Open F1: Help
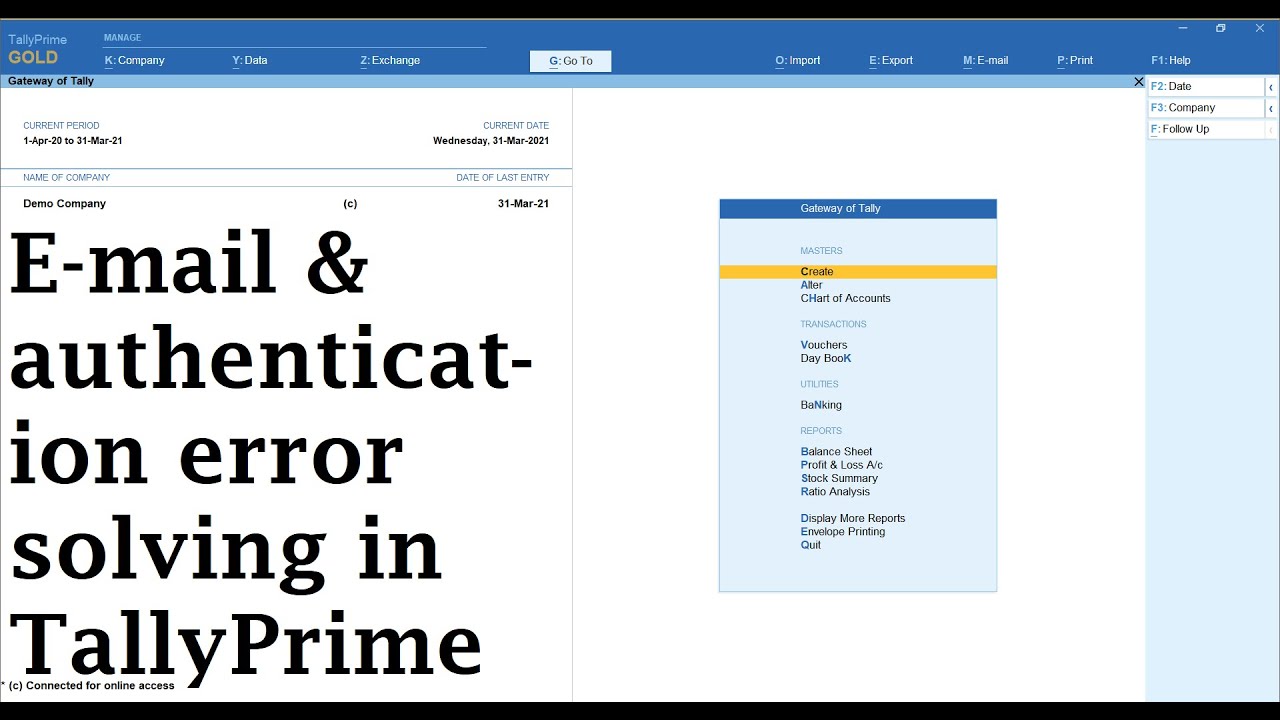 [x=1171, y=60]
